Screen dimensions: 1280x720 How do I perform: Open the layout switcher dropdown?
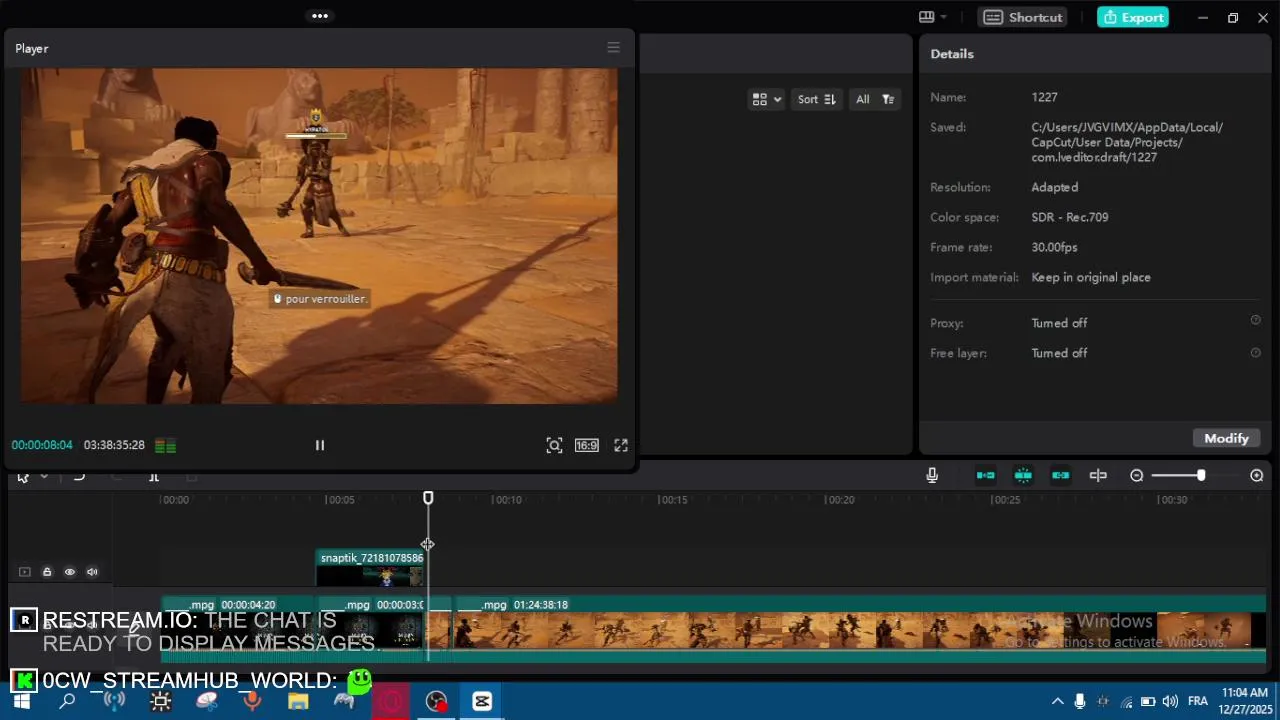(x=933, y=17)
